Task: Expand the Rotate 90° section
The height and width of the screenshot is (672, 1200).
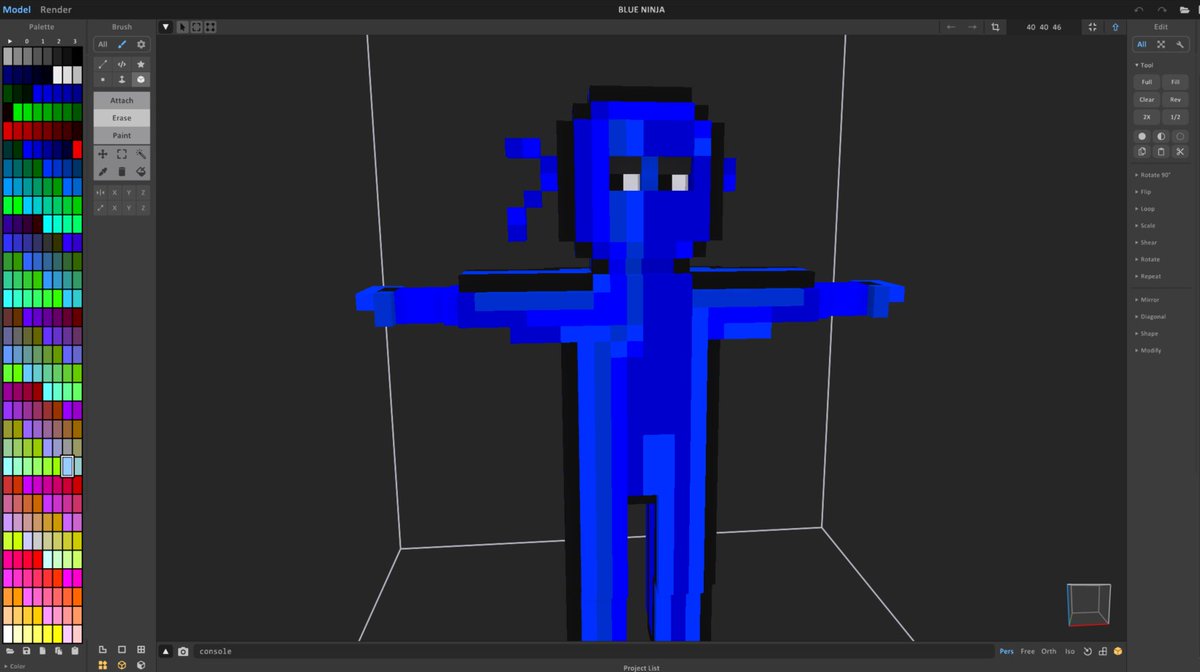Action: [x=1154, y=175]
